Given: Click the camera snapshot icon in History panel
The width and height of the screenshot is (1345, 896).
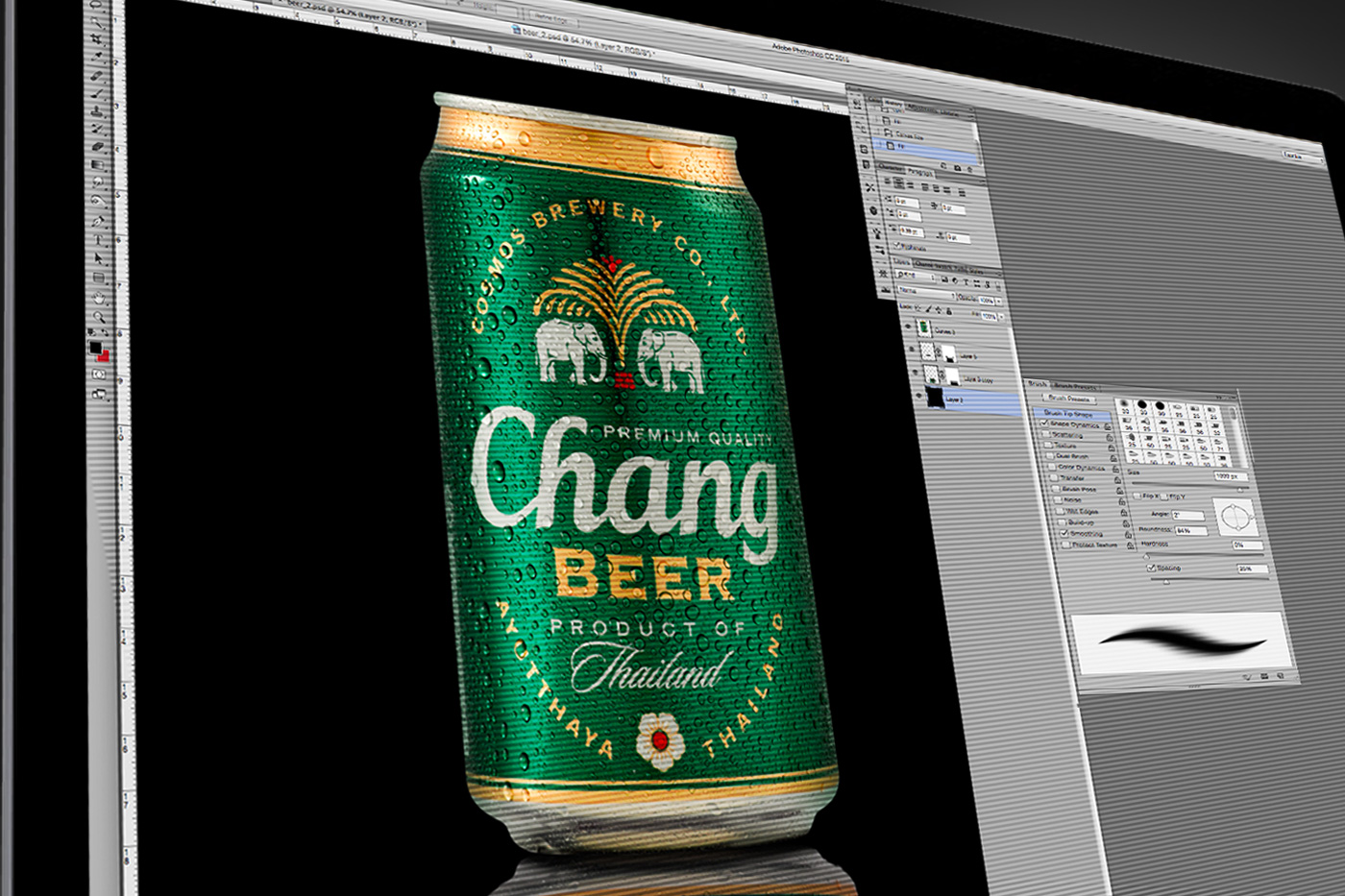Looking at the screenshot, I should pos(957,167).
